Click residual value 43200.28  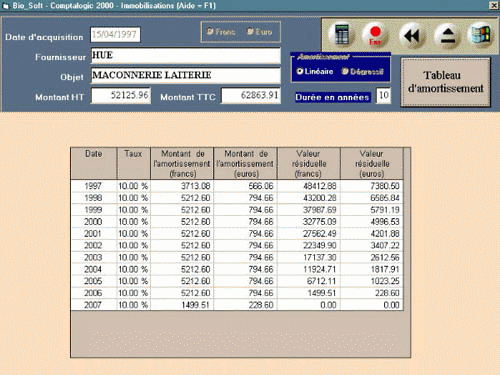tap(309, 198)
